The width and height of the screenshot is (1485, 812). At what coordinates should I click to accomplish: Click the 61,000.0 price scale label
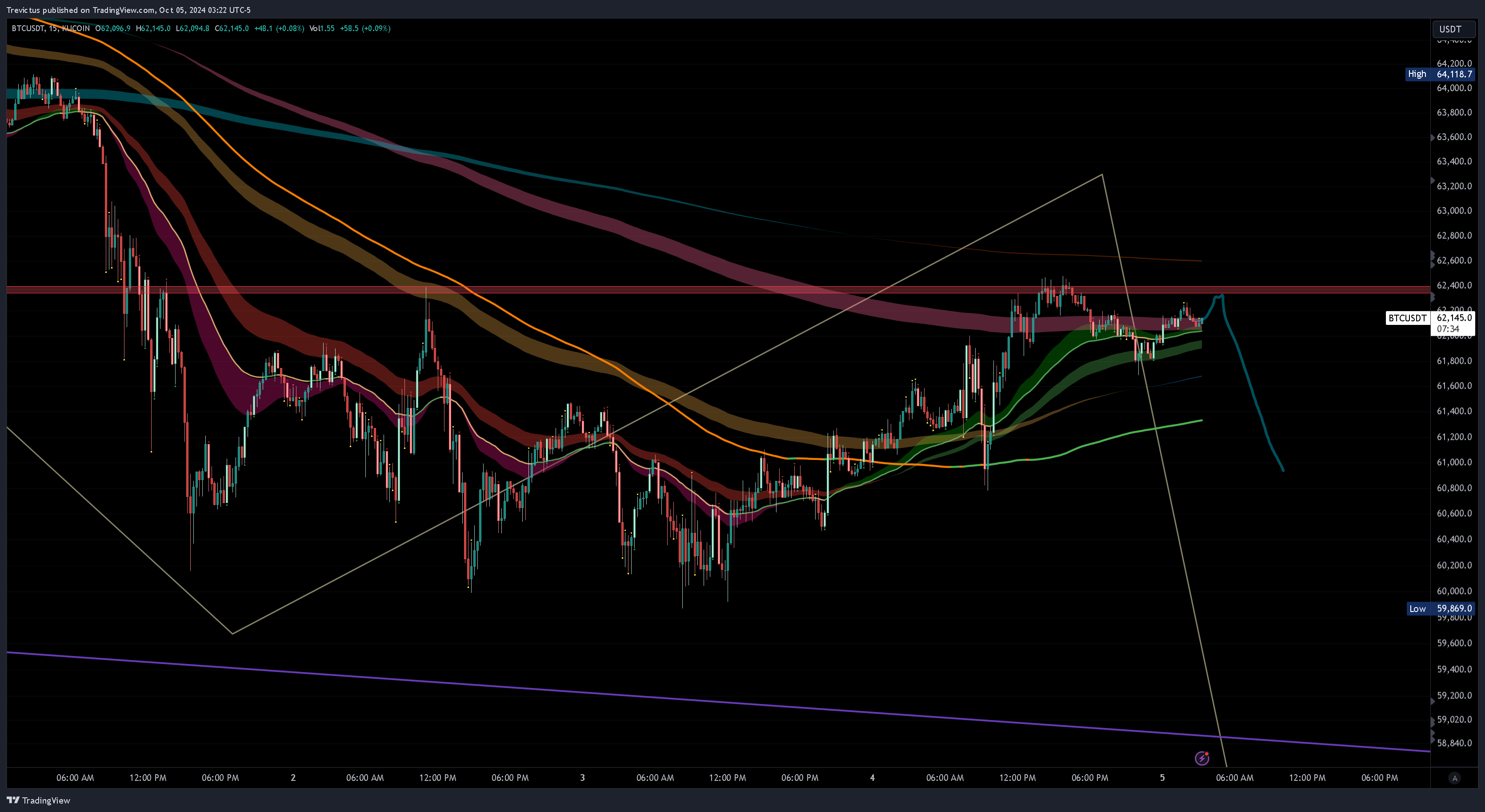(x=1454, y=462)
